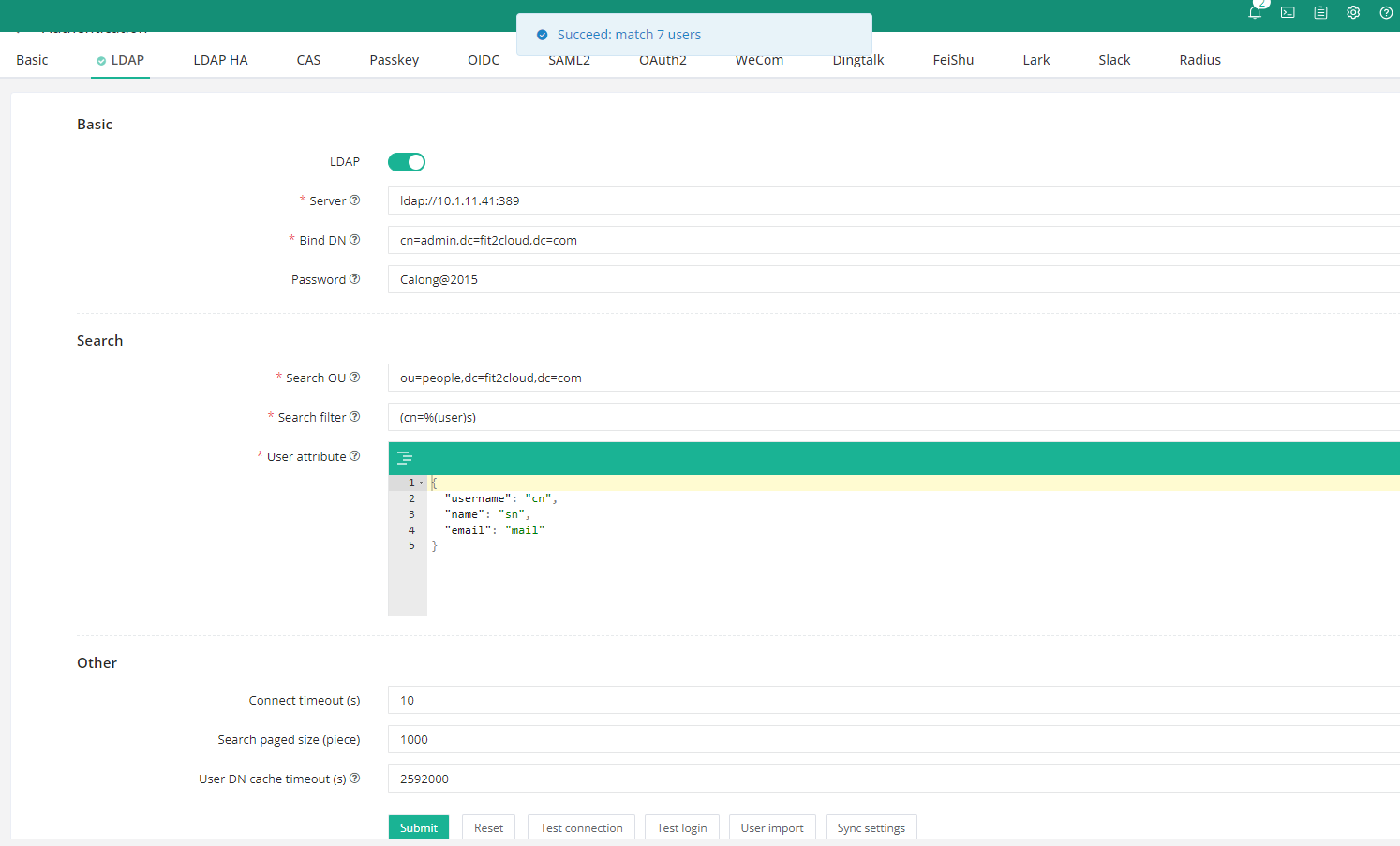Click the "username": "cn" line in editor
The width and height of the screenshot is (1400, 846).
pyautogui.click(x=501, y=498)
